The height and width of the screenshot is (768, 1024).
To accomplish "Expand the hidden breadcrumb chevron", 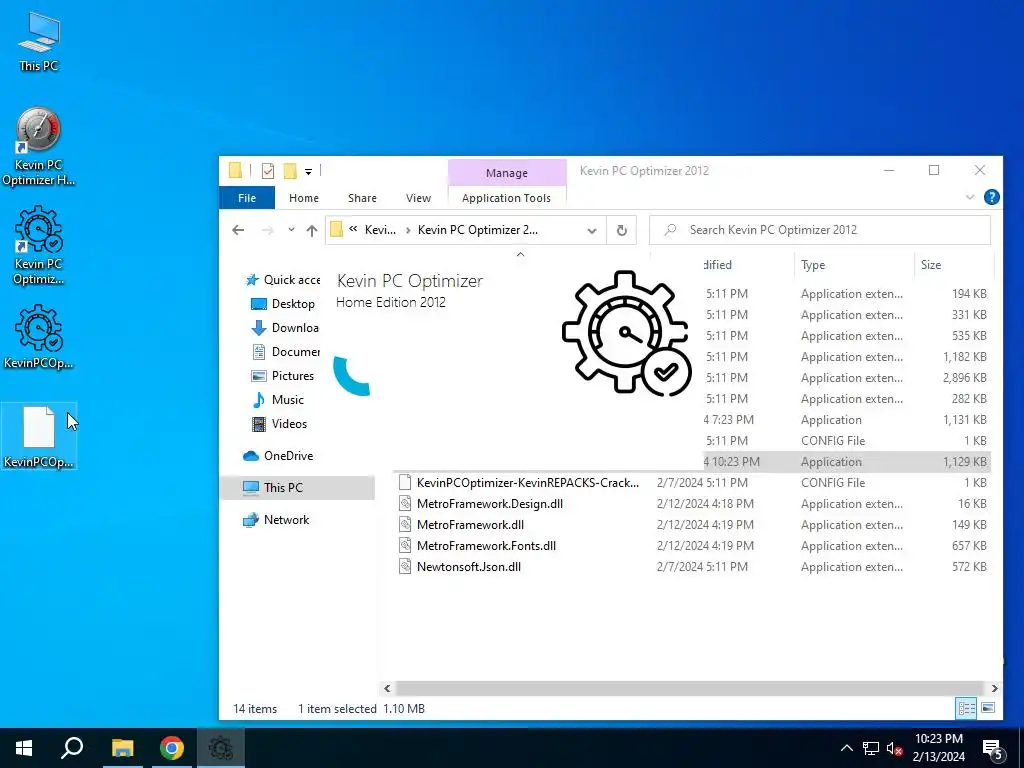I will (353, 229).
